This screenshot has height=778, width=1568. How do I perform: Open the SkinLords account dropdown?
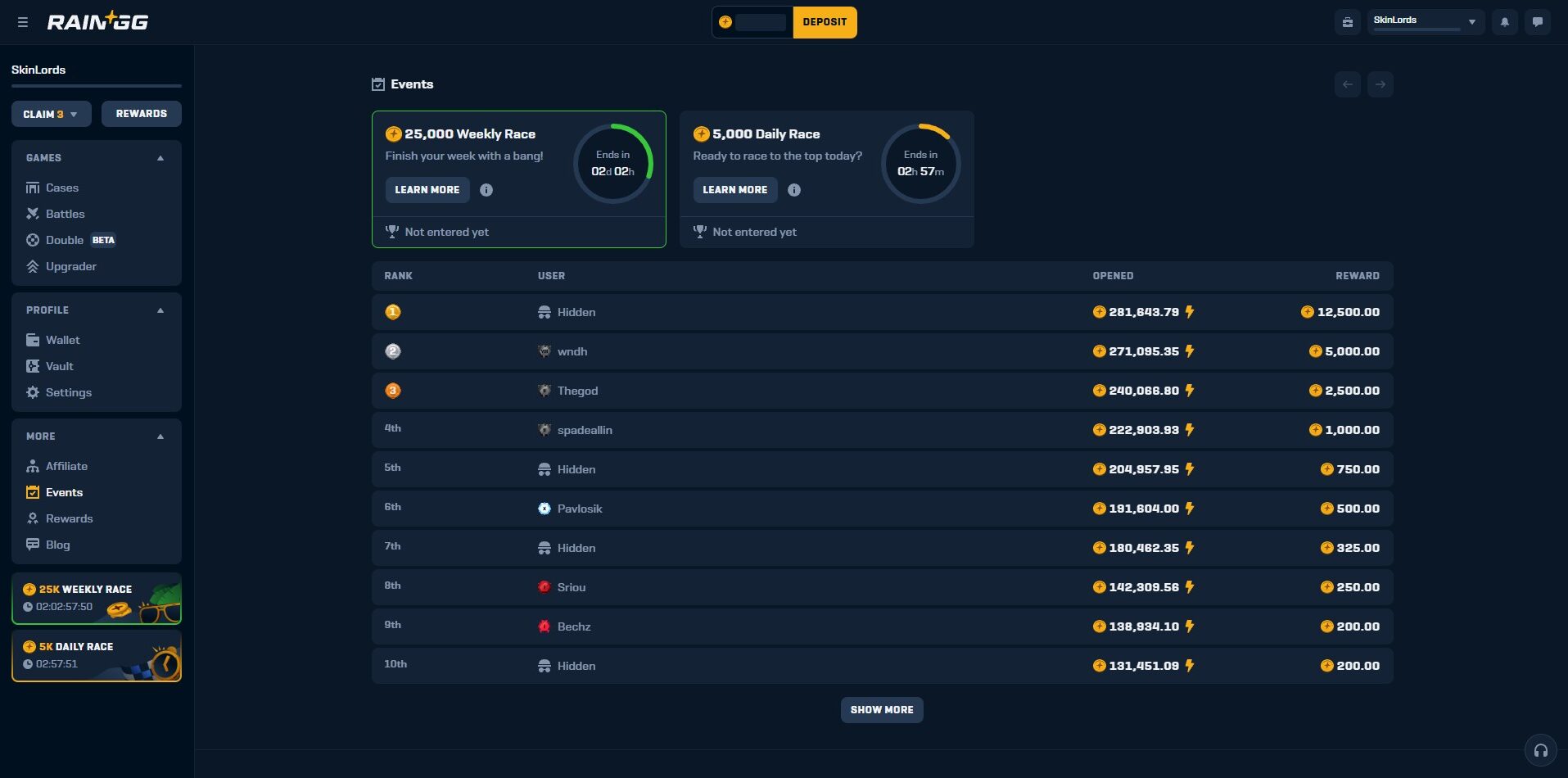point(1426,22)
